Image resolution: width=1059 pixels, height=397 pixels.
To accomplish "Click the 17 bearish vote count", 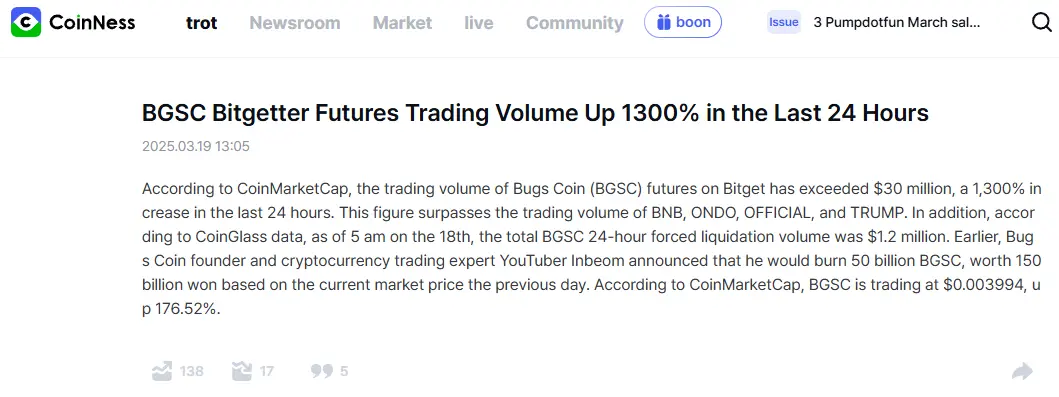I will 267,371.
